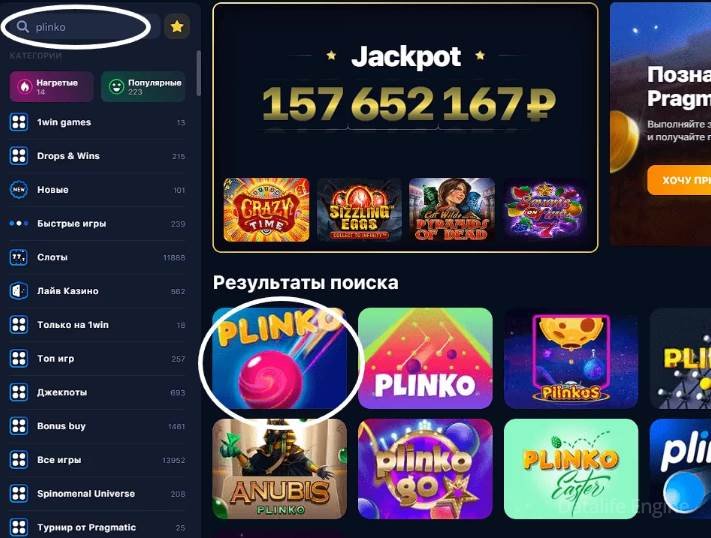Open the Быстрые игры dots icon
Screen dimensions: 711x538
(x=19, y=223)
